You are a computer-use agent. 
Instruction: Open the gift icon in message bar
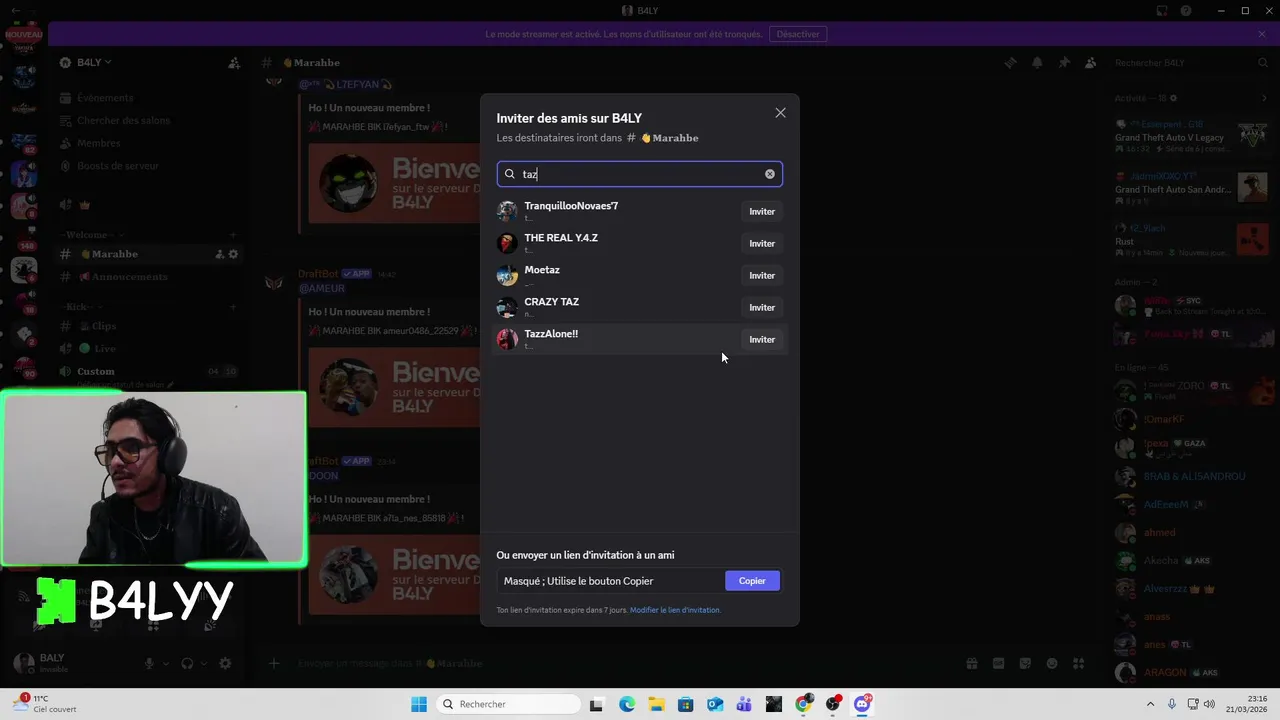point(971,663)
